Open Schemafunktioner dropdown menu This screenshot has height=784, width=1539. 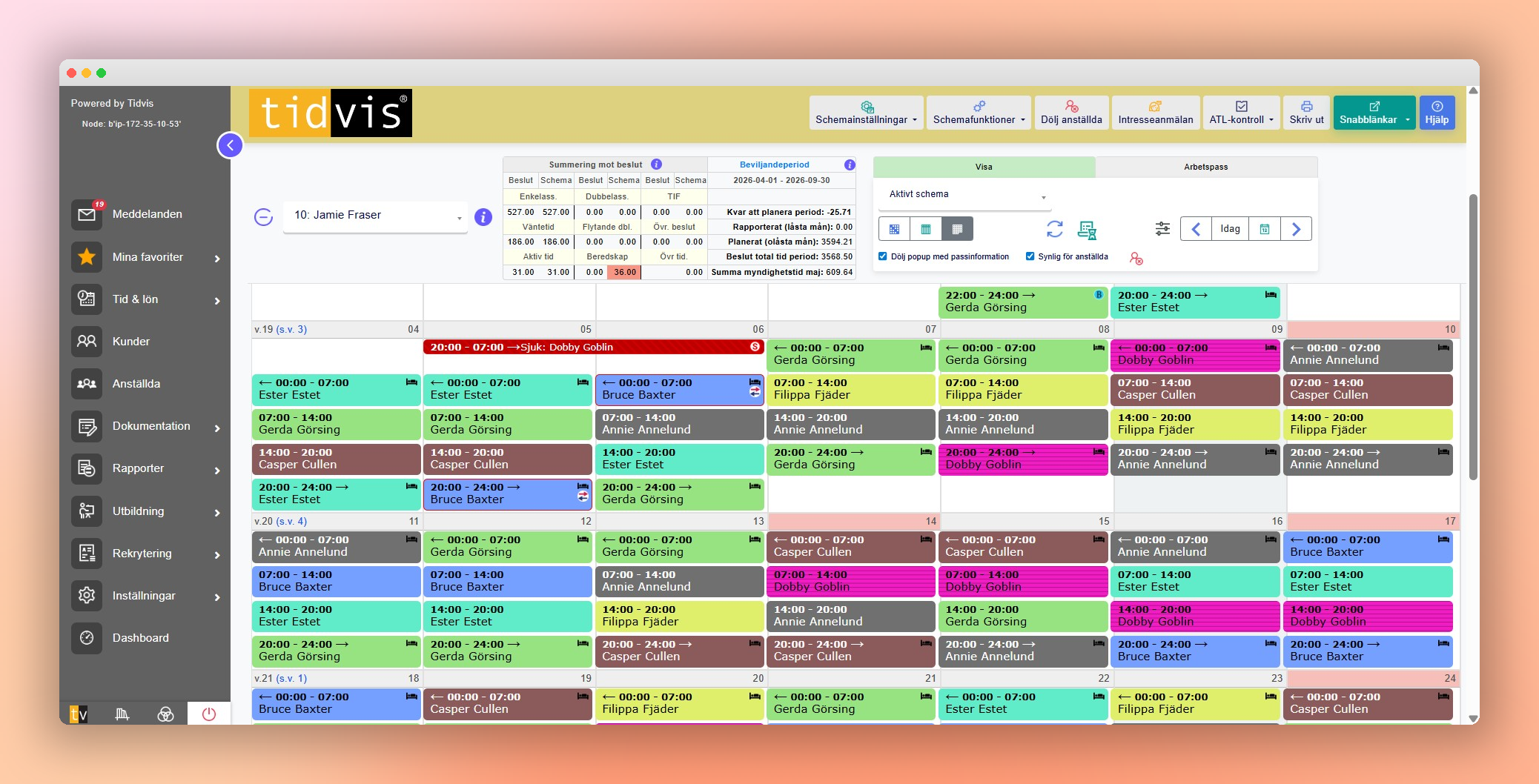(979, 113)
